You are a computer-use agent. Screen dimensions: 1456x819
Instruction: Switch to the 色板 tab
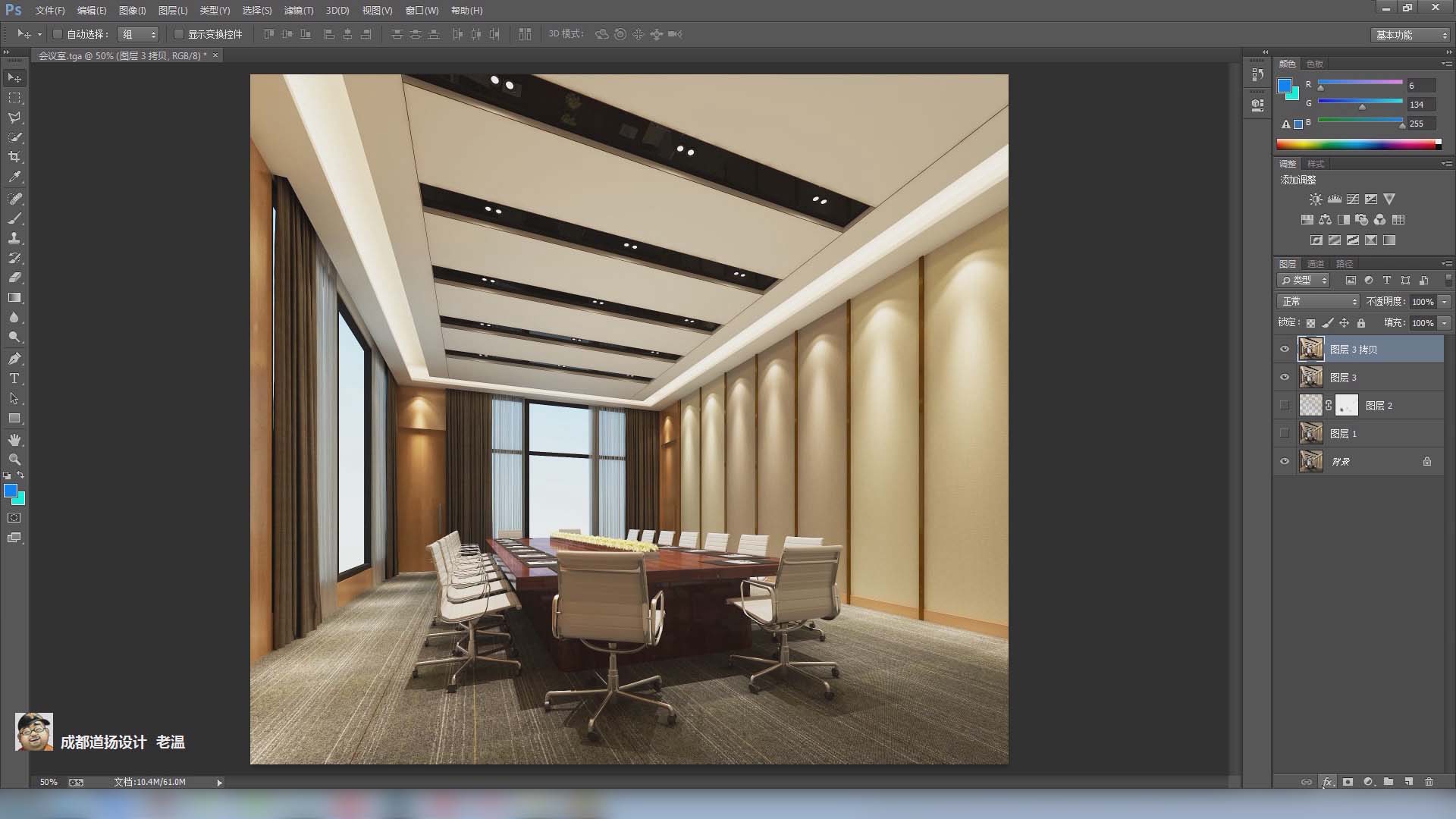click(x=1315, y=64)
